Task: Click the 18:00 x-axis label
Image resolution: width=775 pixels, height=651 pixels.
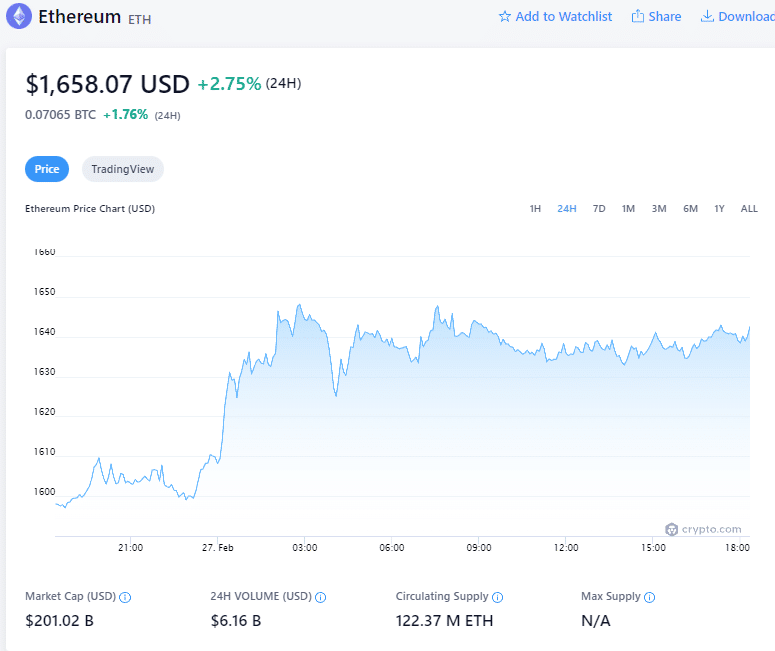Action: 737,548
